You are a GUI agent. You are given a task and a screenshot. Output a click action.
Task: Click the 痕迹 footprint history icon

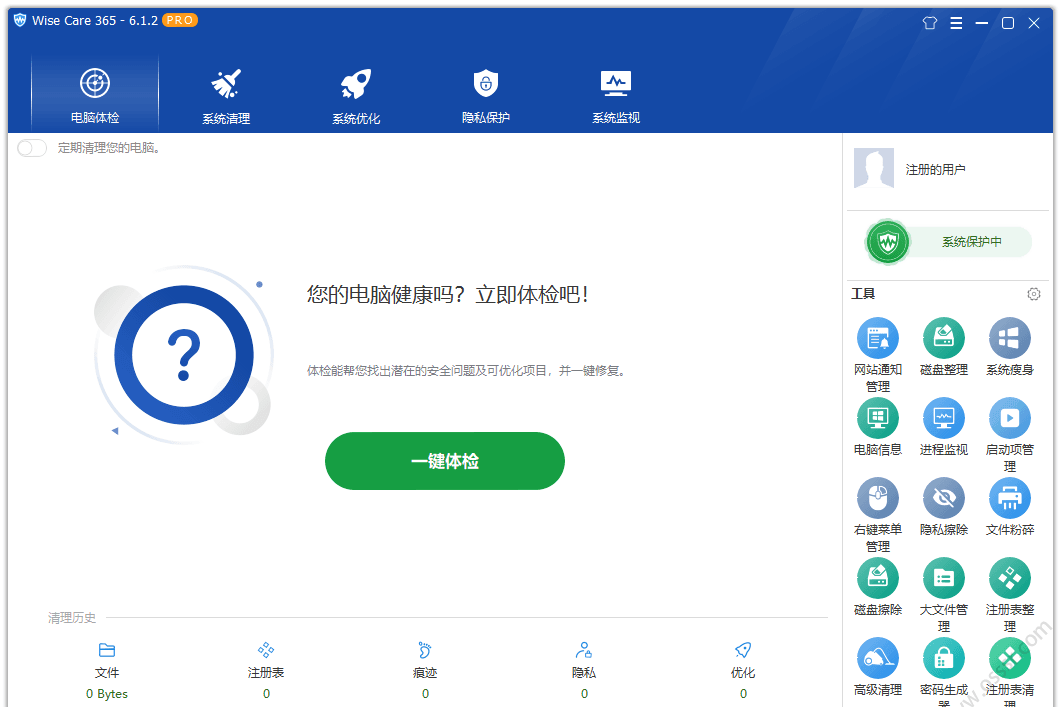(x=425, y=650)
